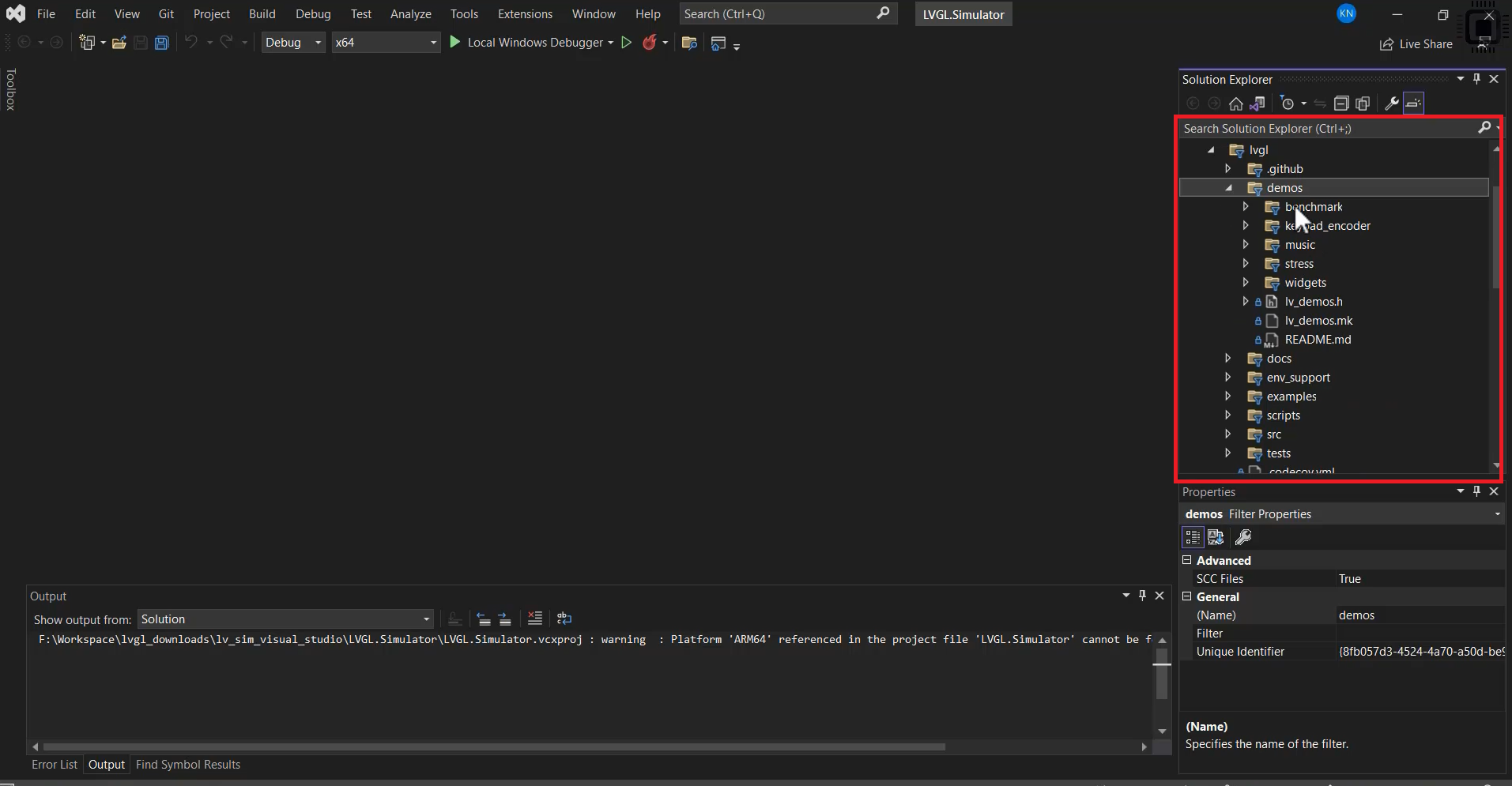Click the Search (Ctrl+Q) box
The height and width of the screenshot is (786, 1512).
tap(787, 14)
